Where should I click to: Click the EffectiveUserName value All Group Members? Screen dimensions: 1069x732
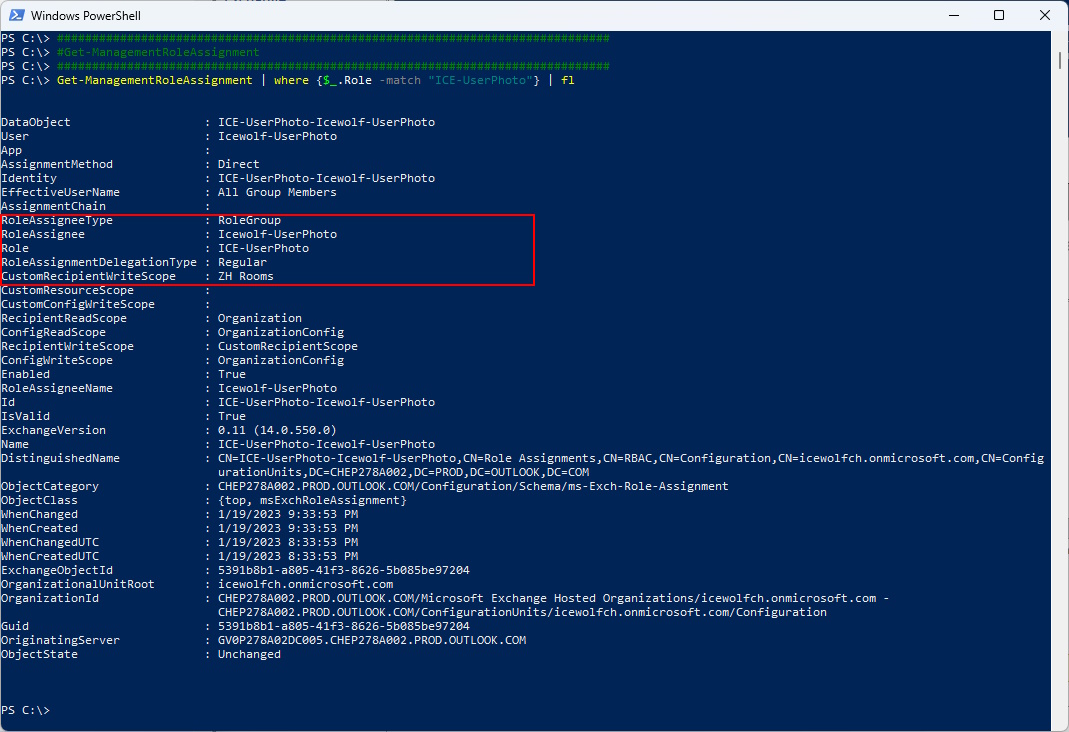[x=277, y=192]
